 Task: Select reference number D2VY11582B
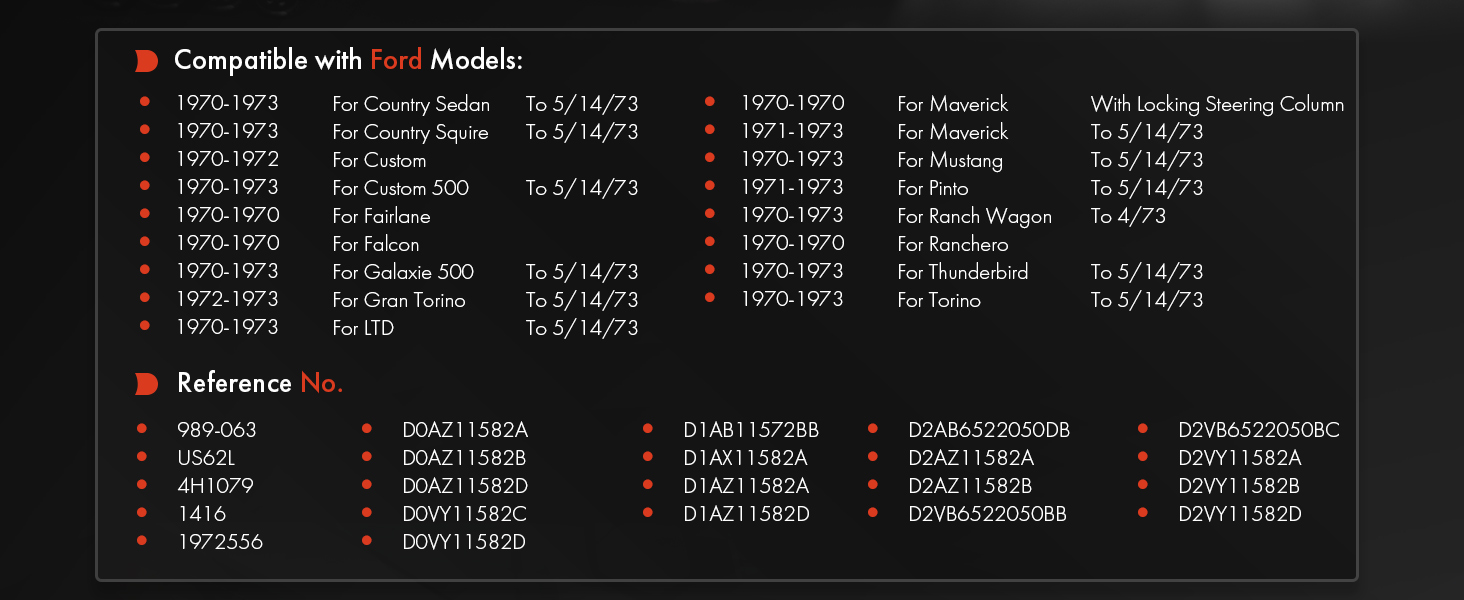pyautogui.click(x=1240, y=486)
